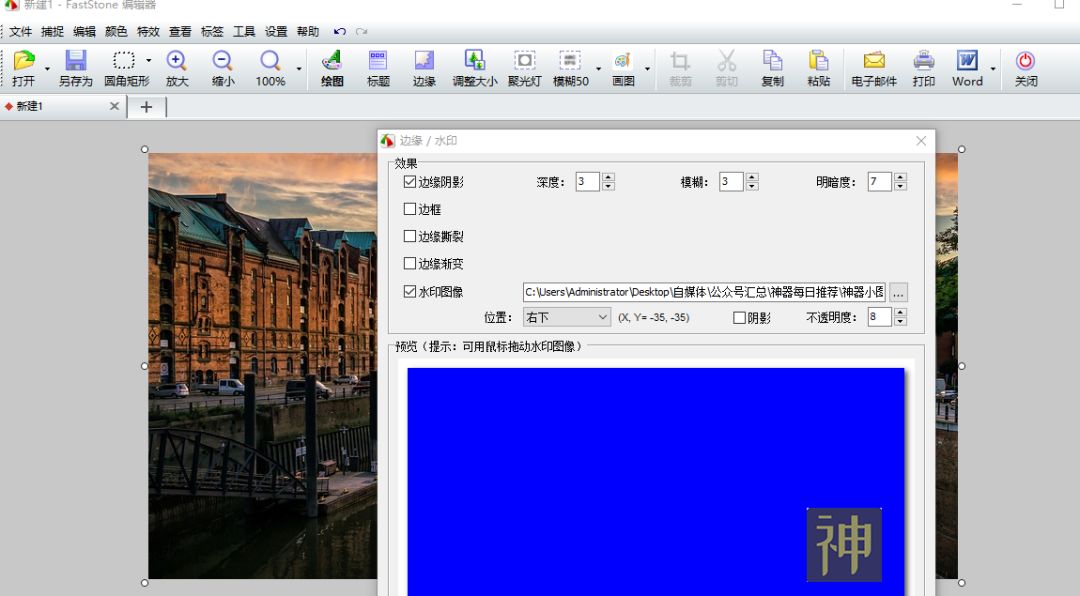The height and width of the screenshot is (596, 1080).
Task: Export image to Word
Action: click(x=967, y=68)
